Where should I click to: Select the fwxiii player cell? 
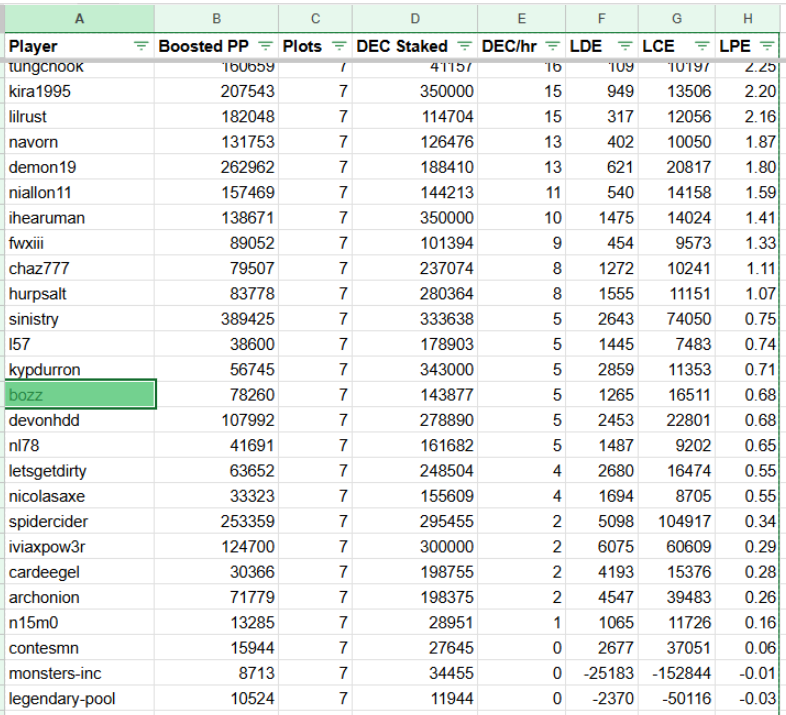click(79, 243)
